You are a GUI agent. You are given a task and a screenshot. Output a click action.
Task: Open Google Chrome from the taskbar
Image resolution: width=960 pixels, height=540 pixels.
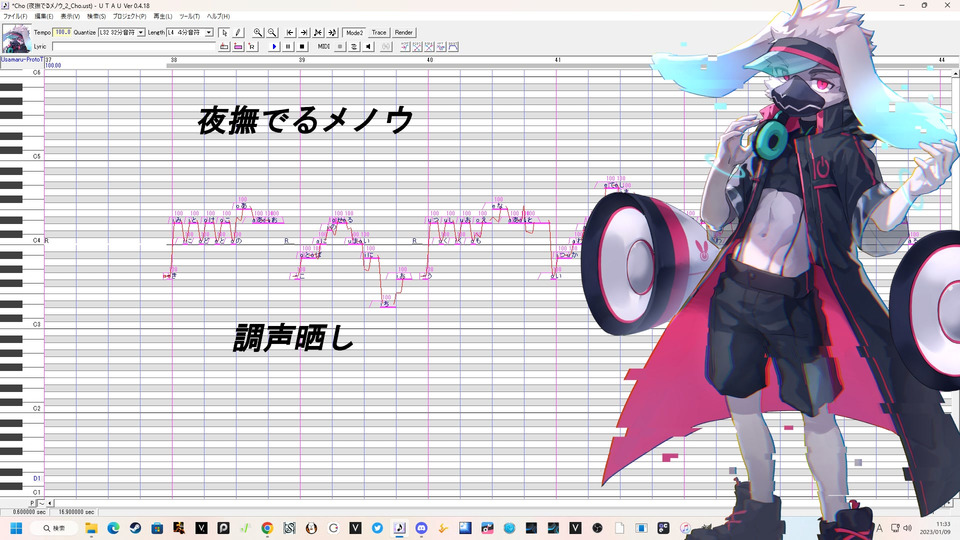coord(267,528)
